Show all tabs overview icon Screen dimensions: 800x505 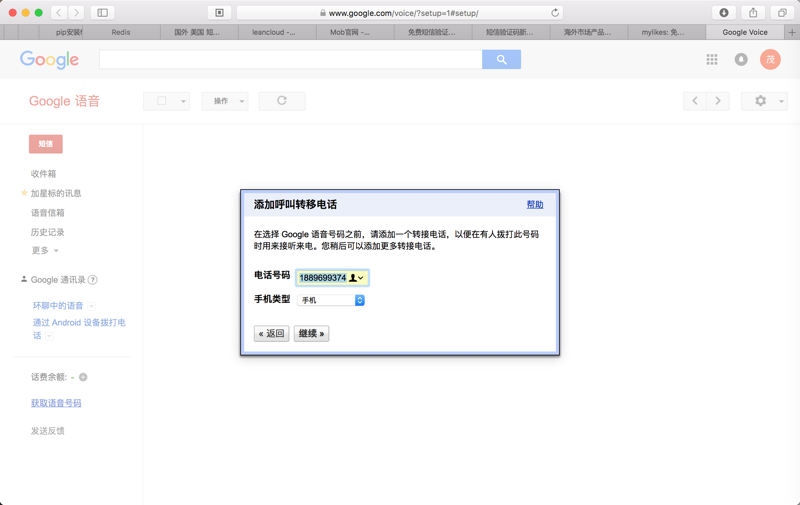782,13
